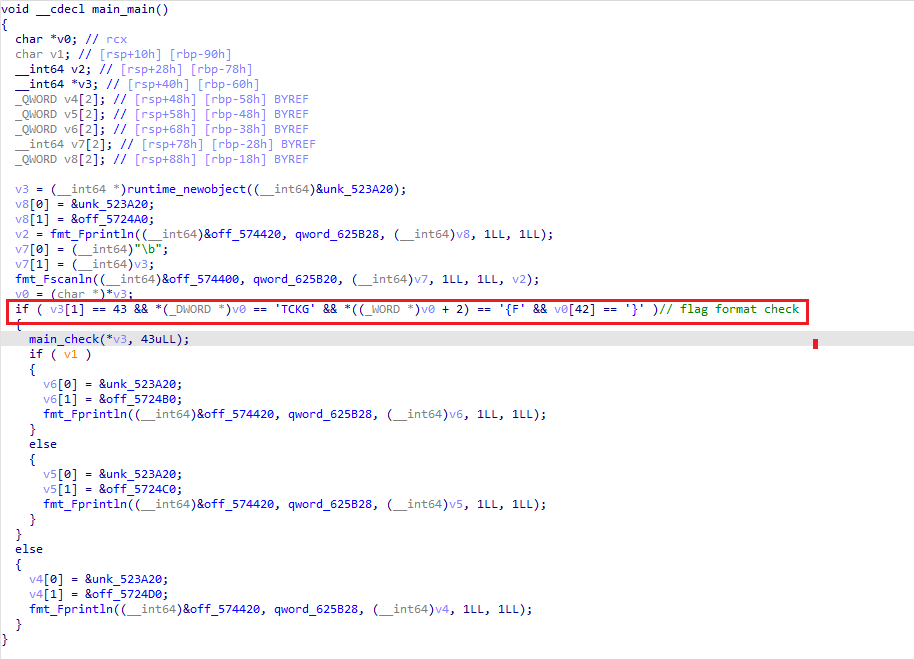Image resolution: width=914 pixels, height=659 pixels.
Task: Select the _DWORD cast in the condition
Action: [x=194, y=309]
